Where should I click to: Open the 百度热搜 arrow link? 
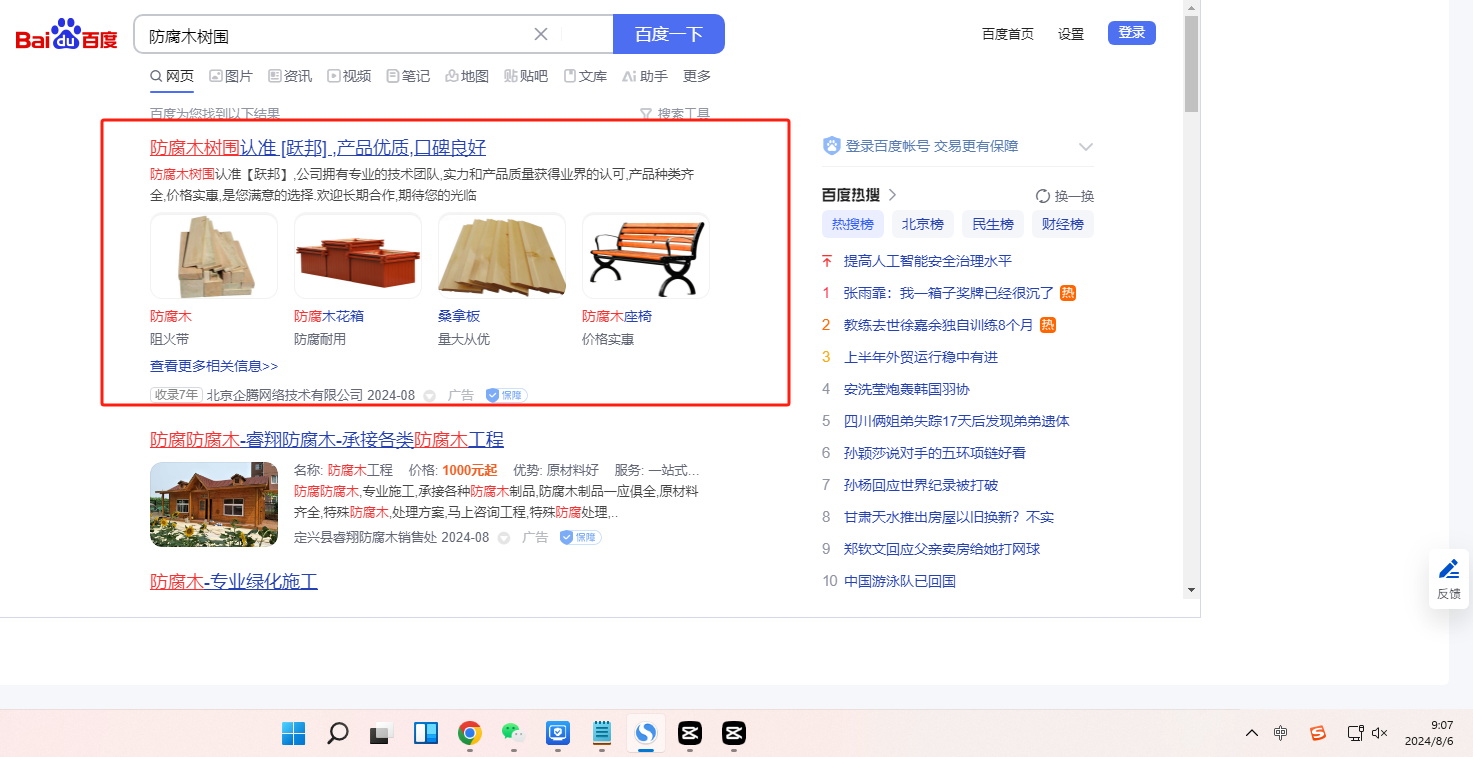pos(893,195)
